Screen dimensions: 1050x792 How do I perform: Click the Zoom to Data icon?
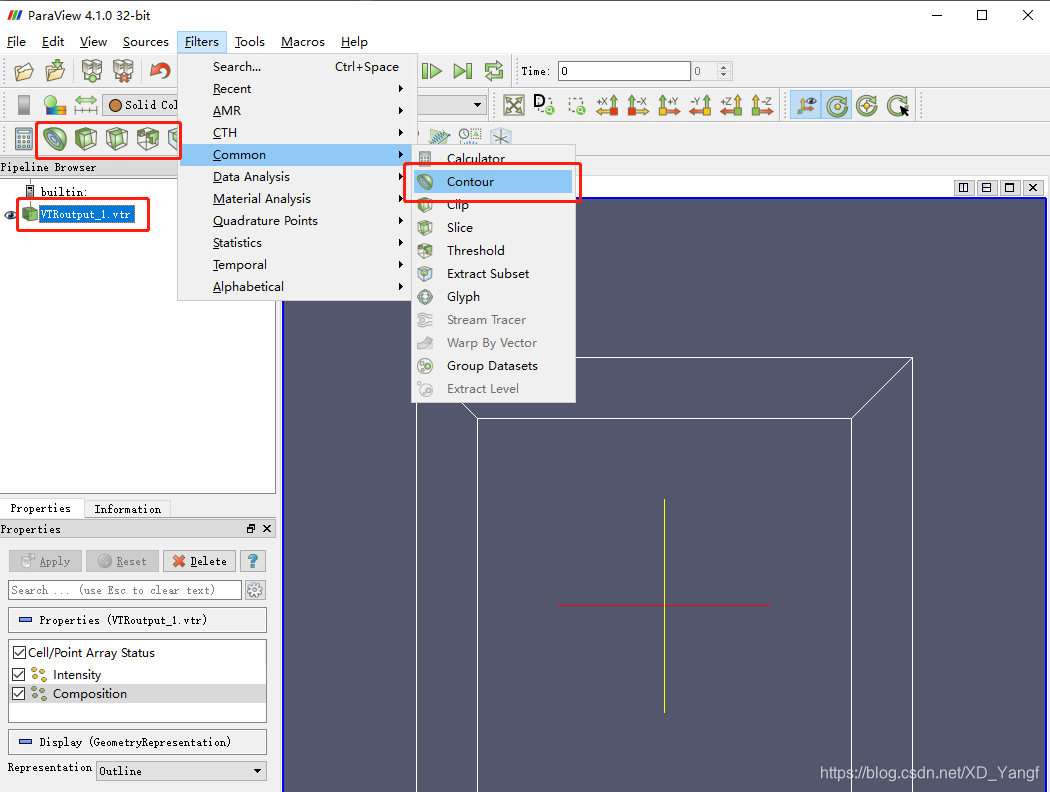544,105
